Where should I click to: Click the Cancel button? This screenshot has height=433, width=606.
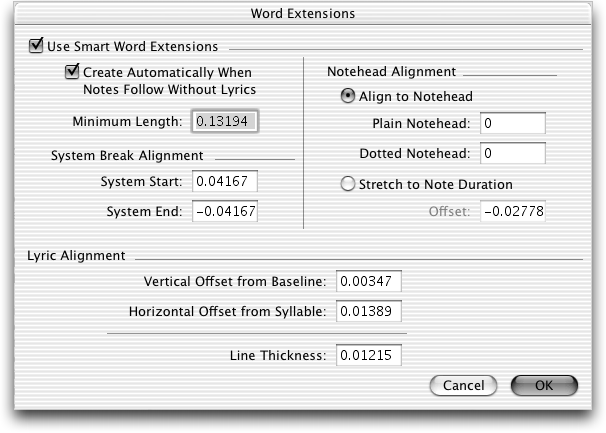tap(463, 385)
